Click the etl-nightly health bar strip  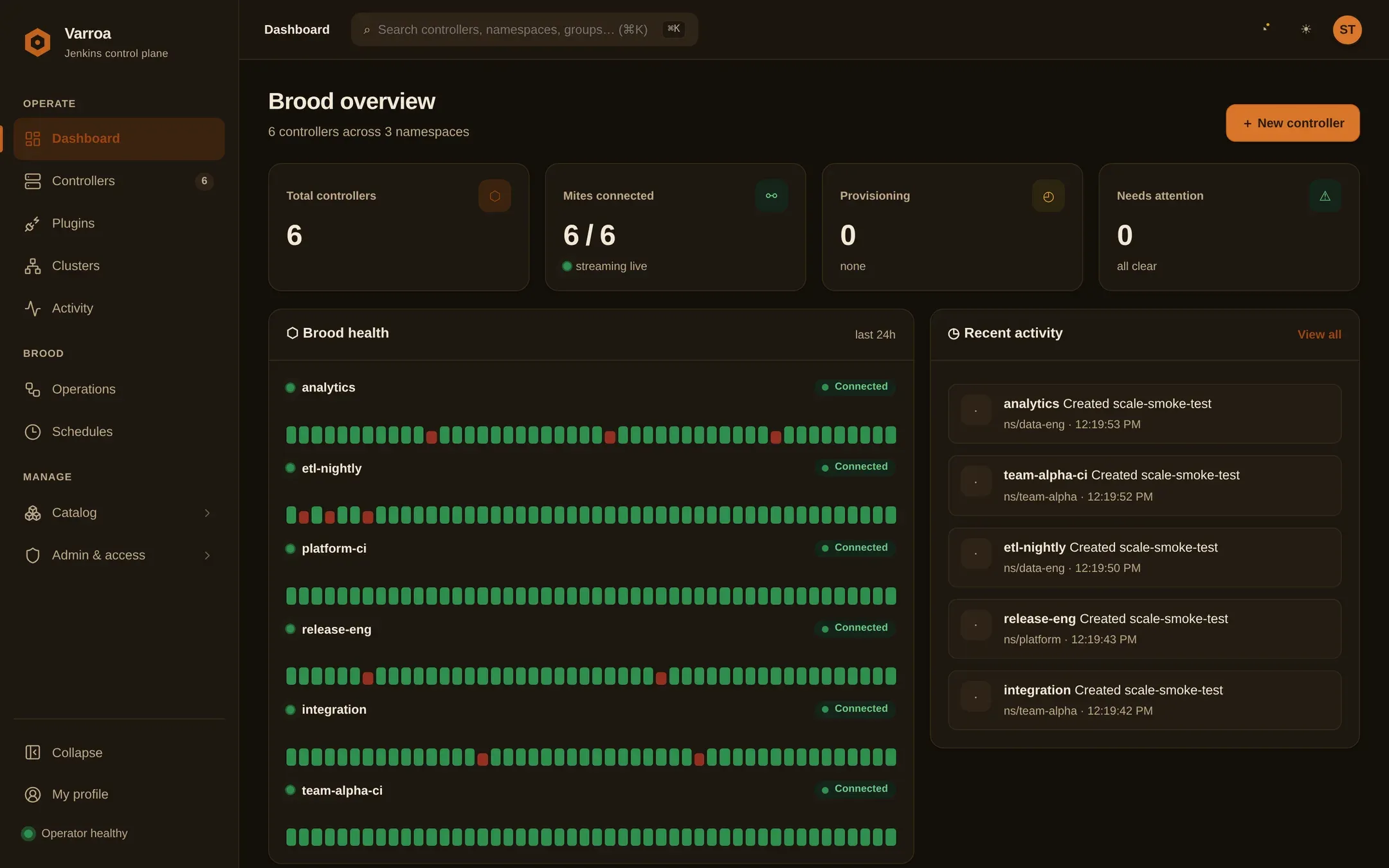(591, 515)
